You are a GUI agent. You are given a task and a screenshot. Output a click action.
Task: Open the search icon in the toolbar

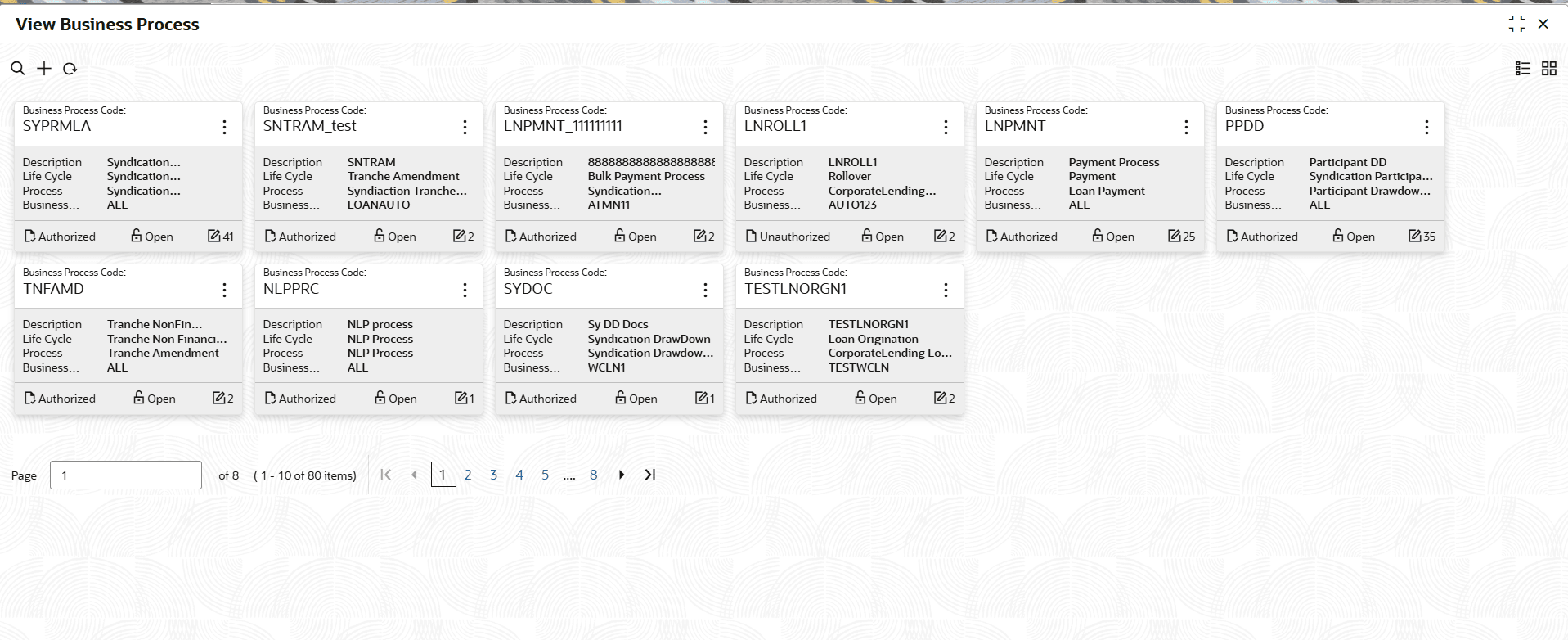click(x=17, y=69)
